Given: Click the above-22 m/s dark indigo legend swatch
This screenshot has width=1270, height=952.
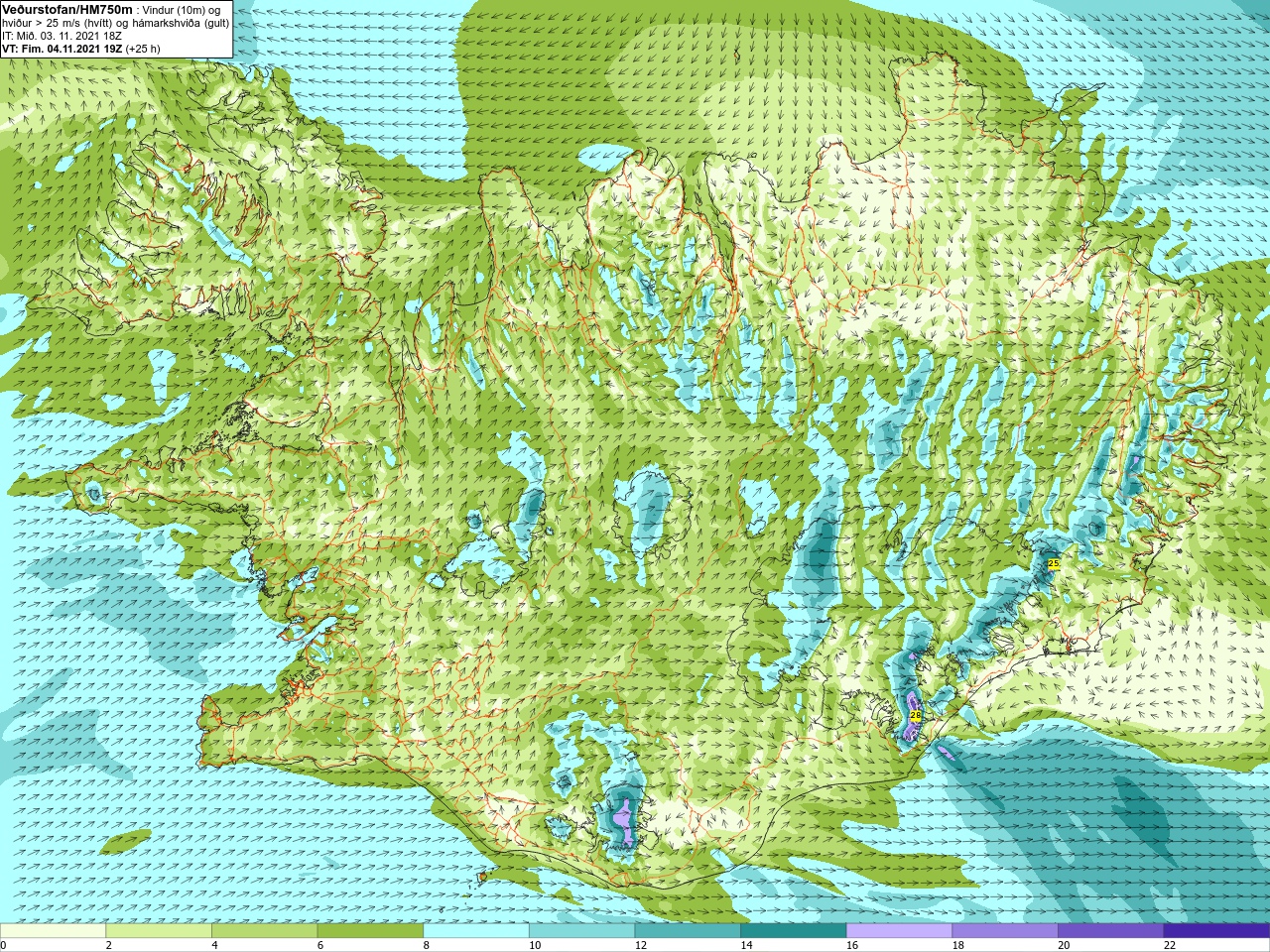Looking at the screenshot, I should point(1216,931).
